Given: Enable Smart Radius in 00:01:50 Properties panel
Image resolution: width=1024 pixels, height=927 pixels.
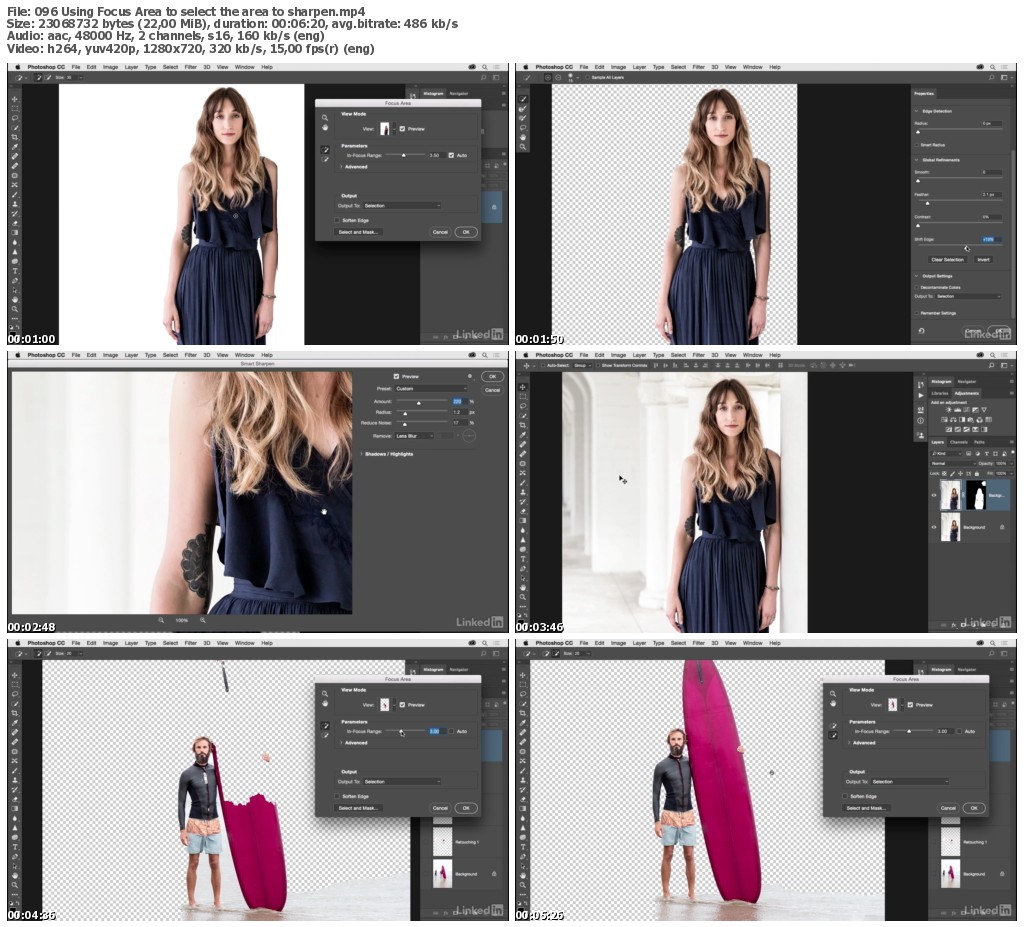Looking at the screenshot, I should point(917,144).
